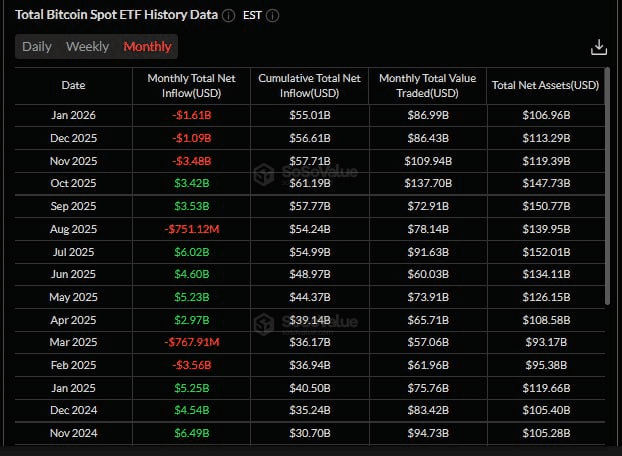Click the SoSoValue watermark logo near Oct 2025

[264, 174]
